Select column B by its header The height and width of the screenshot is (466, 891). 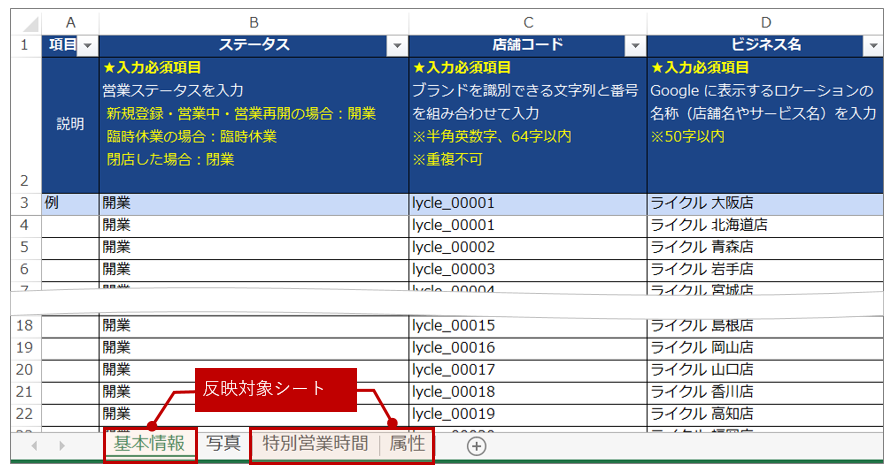click(x=253, y=22)
